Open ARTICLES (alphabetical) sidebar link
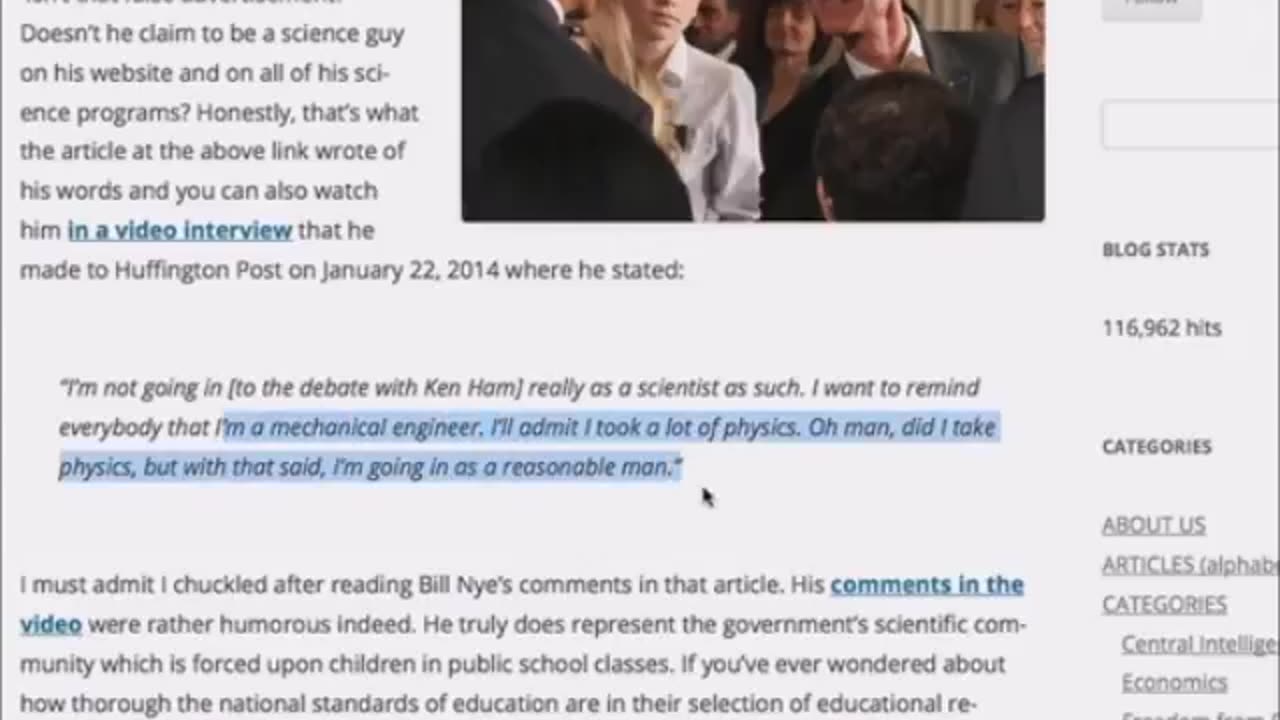 coord(1190,565)
